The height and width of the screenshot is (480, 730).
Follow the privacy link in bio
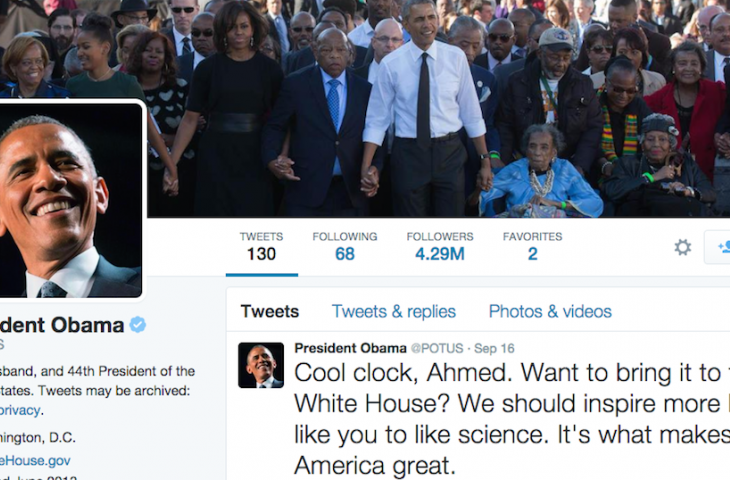click(x=20, y=411)
